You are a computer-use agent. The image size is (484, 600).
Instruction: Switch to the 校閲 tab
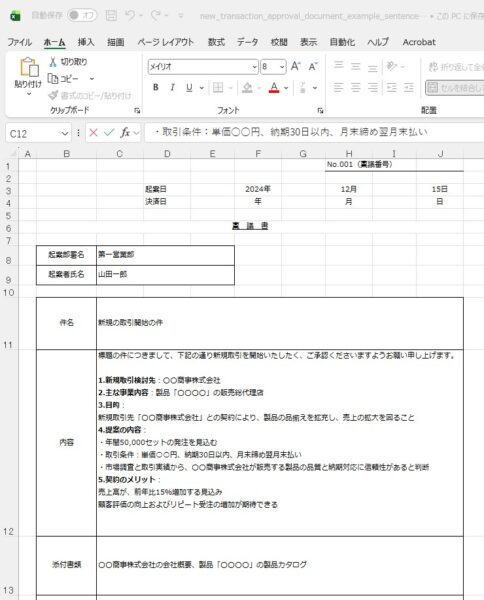[x=279, y=42]
